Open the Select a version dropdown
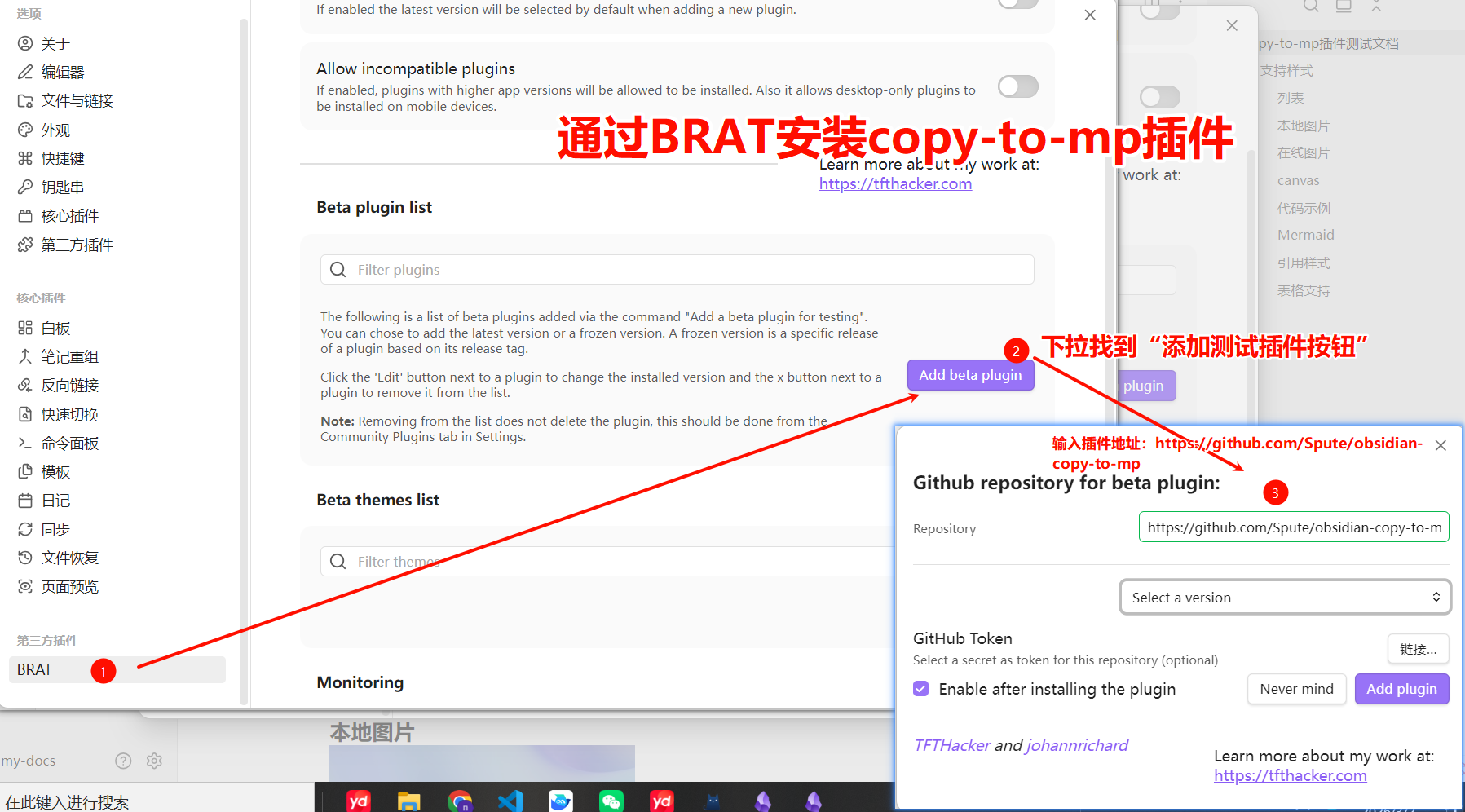The height and width of the screenshot is (812, 1465). point(1285,598)
